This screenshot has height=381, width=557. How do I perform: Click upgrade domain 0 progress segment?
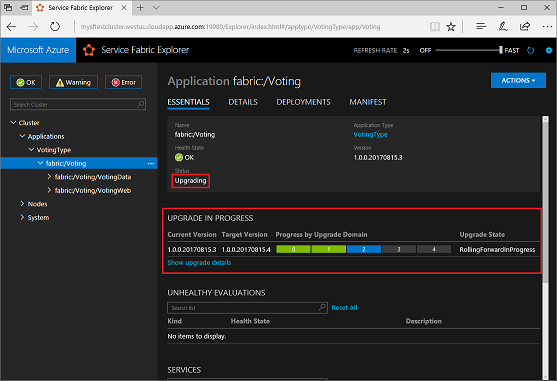click(293, 249)
